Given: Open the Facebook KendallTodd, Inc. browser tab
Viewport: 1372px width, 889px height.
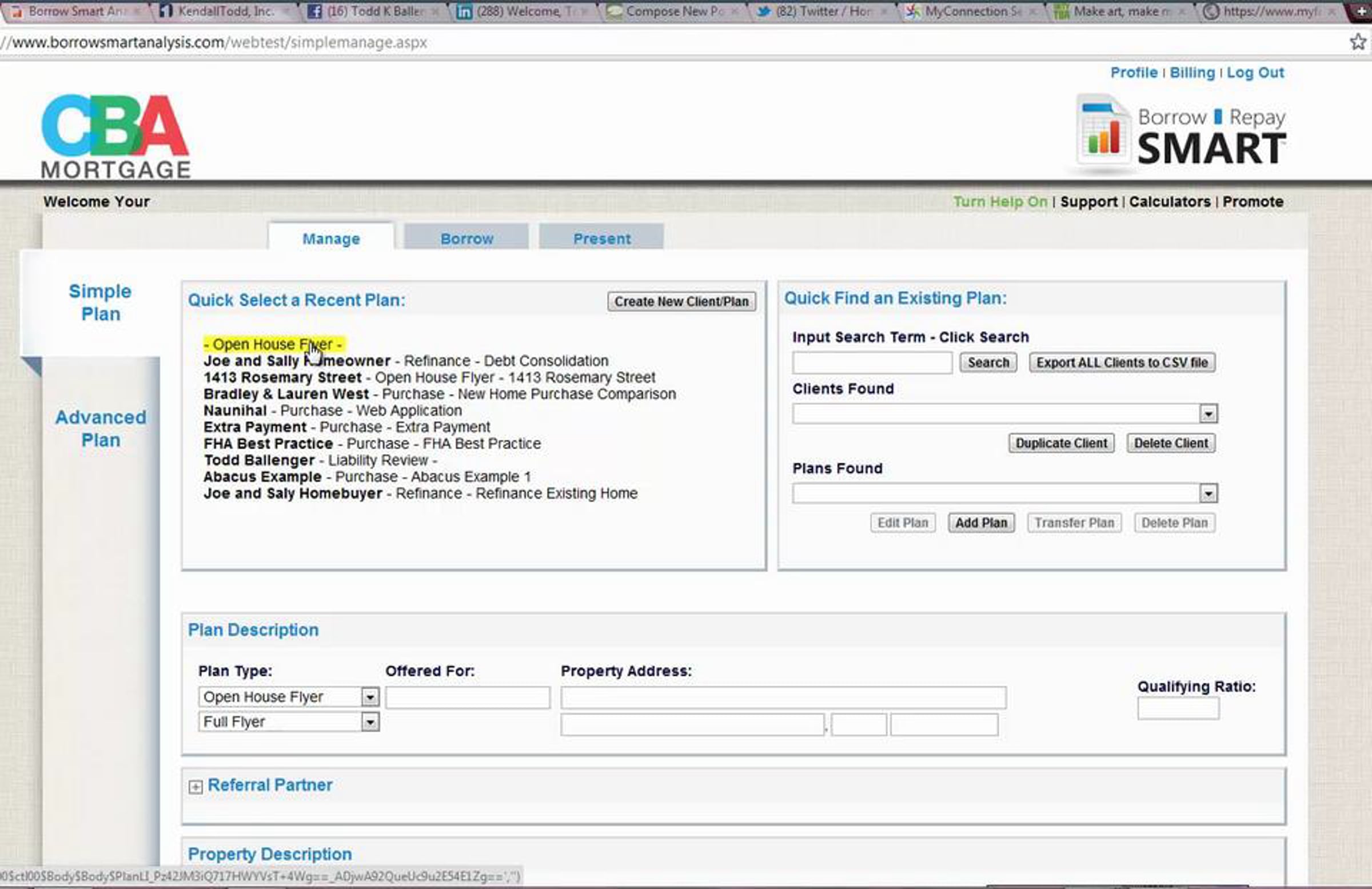Looking at the screenshot, I should click(225, 11).
